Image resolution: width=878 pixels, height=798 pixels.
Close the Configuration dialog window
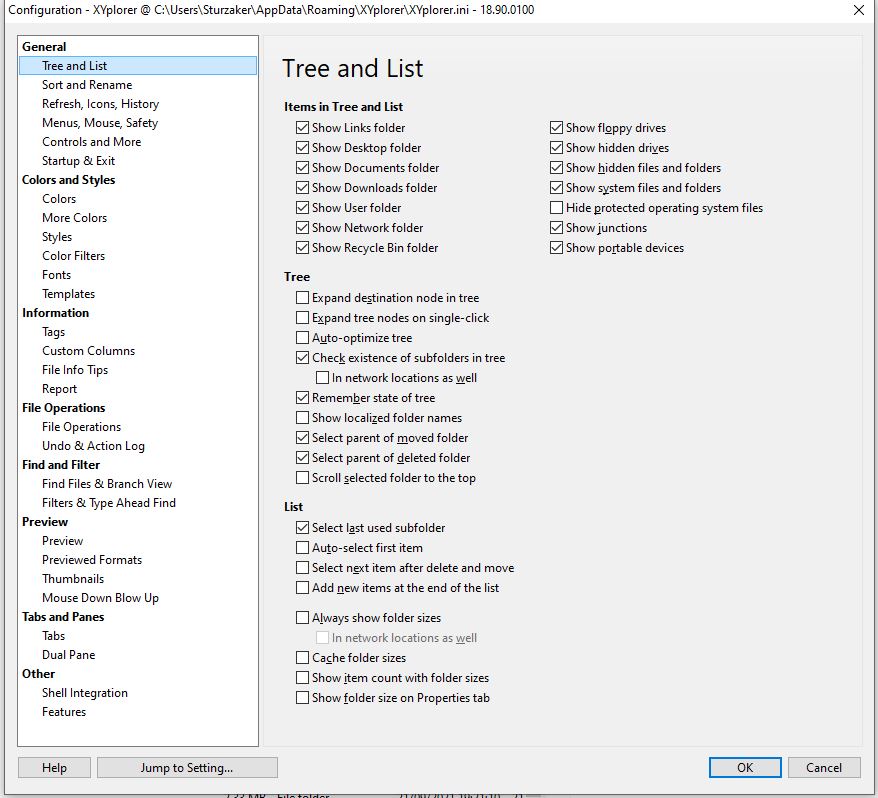tap(858, 10)
